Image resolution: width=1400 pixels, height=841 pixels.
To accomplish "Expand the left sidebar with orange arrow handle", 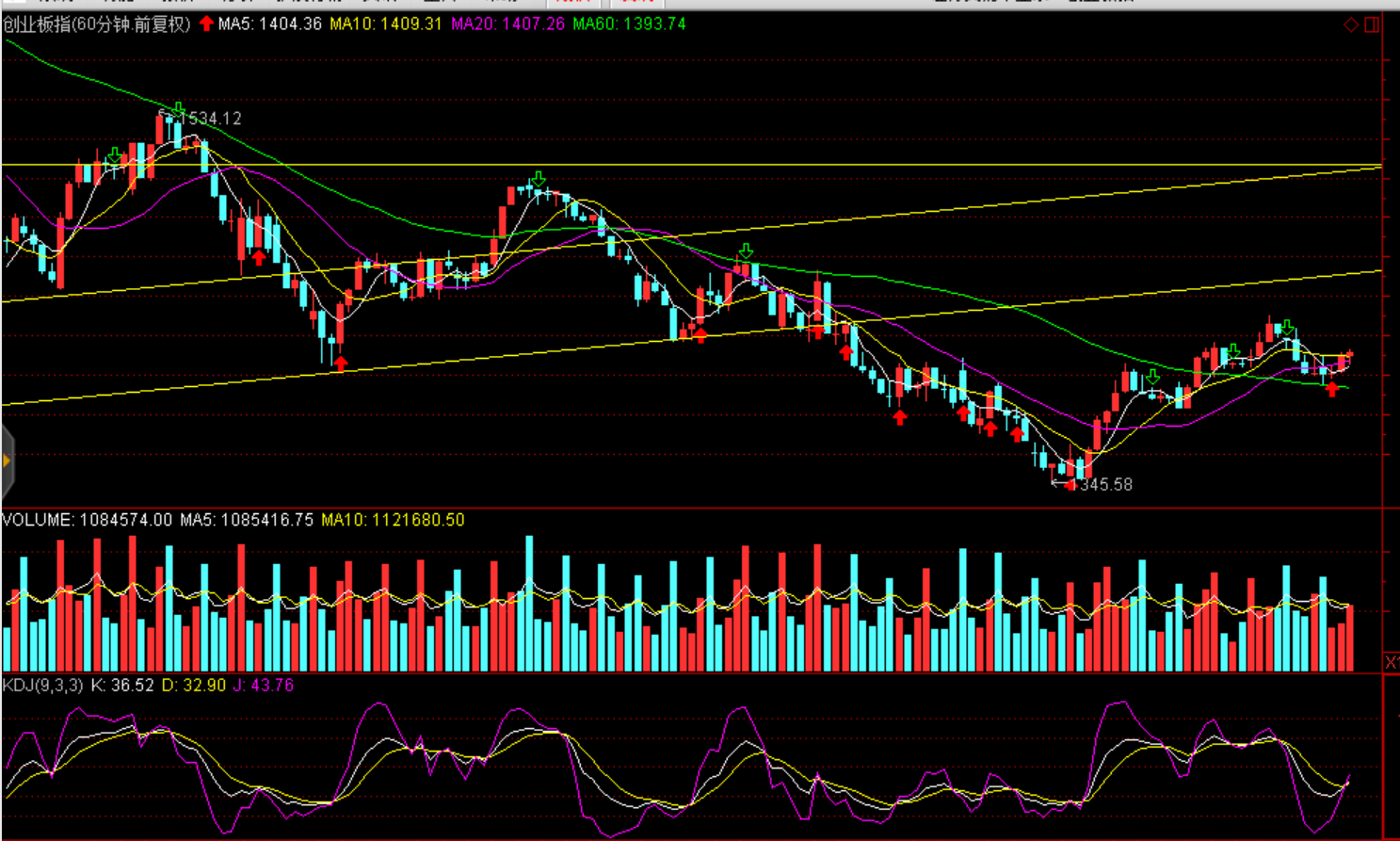I will (7, 461).
